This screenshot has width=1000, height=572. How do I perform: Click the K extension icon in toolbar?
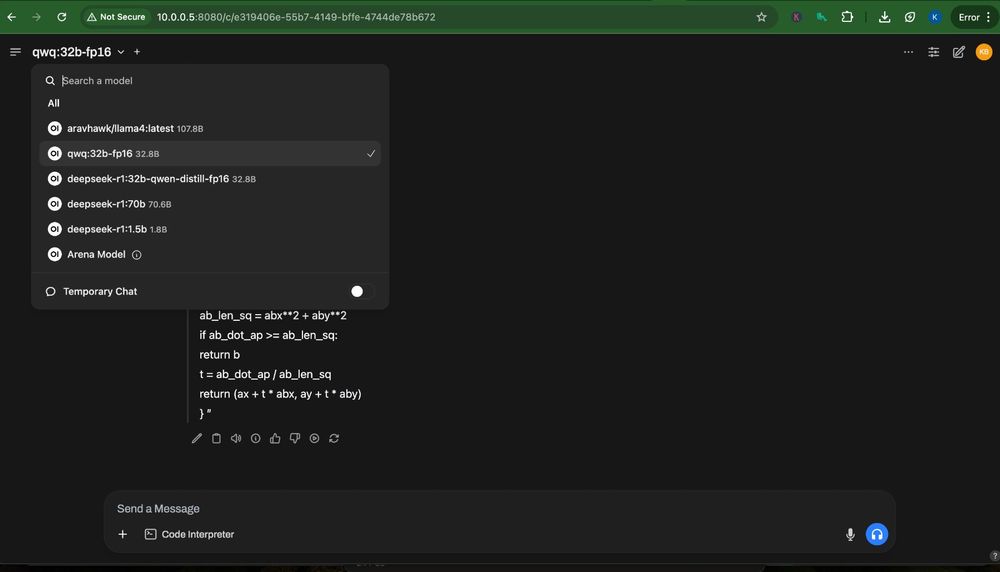pyautogui.click(x=796, y=17)
